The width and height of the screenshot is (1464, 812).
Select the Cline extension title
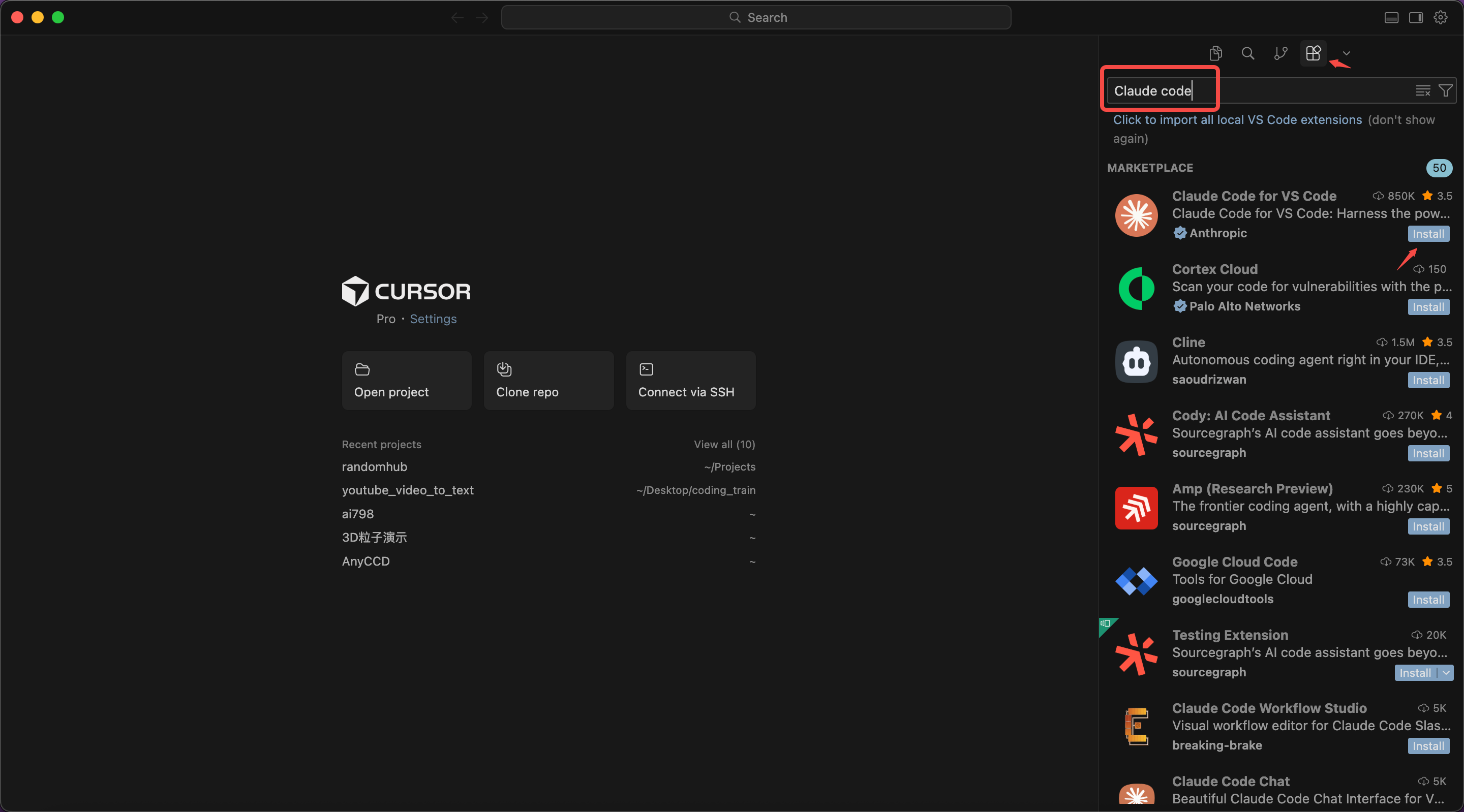point(1188,342)
